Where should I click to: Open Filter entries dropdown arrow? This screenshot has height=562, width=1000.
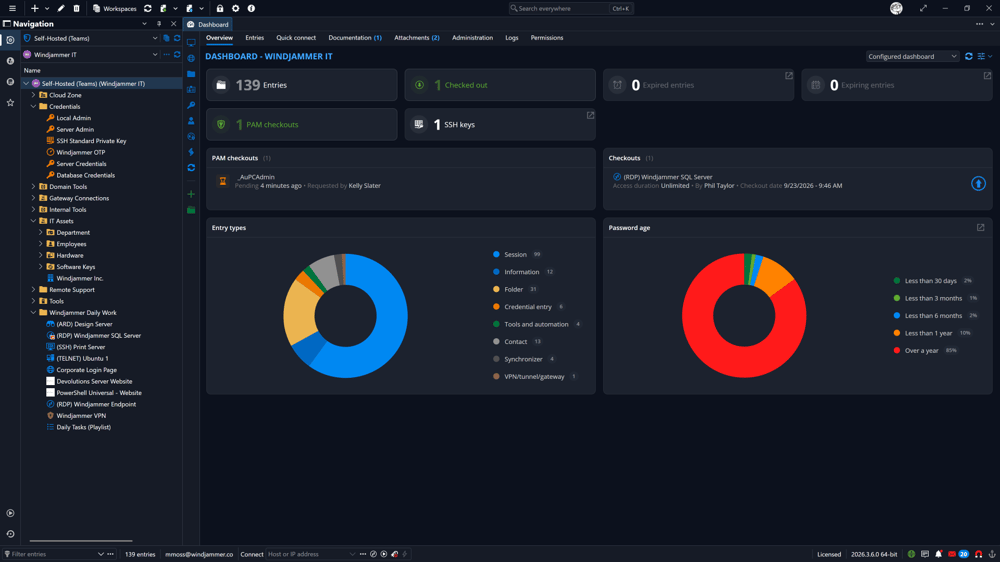tap(100, 554)
